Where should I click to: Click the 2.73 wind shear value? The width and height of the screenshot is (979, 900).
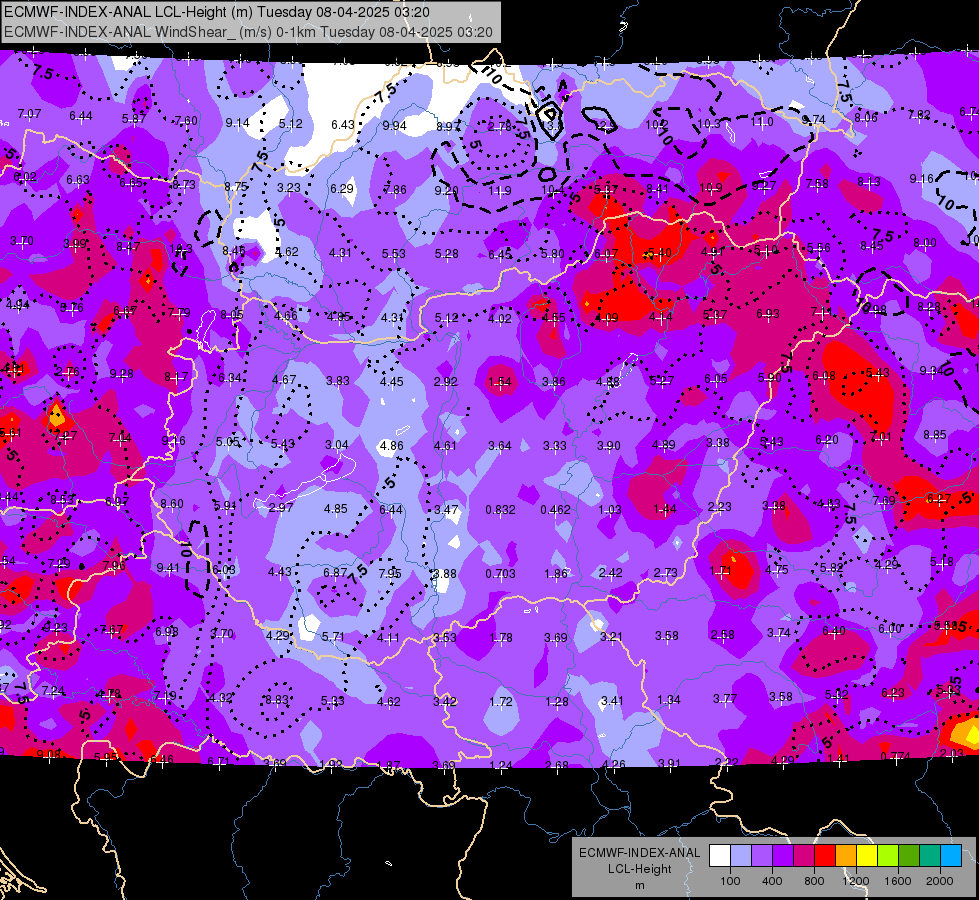pyautogui.click(x=666, y=573)
